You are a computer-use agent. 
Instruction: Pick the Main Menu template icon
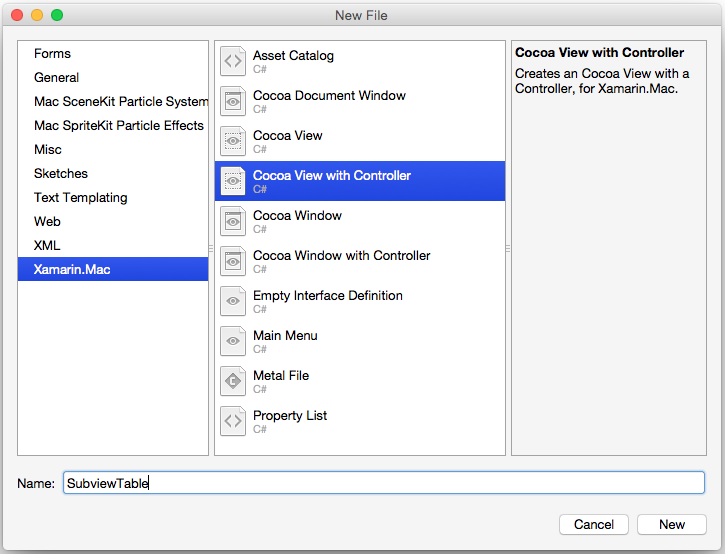pyautogui.click(x=233, y=341)
